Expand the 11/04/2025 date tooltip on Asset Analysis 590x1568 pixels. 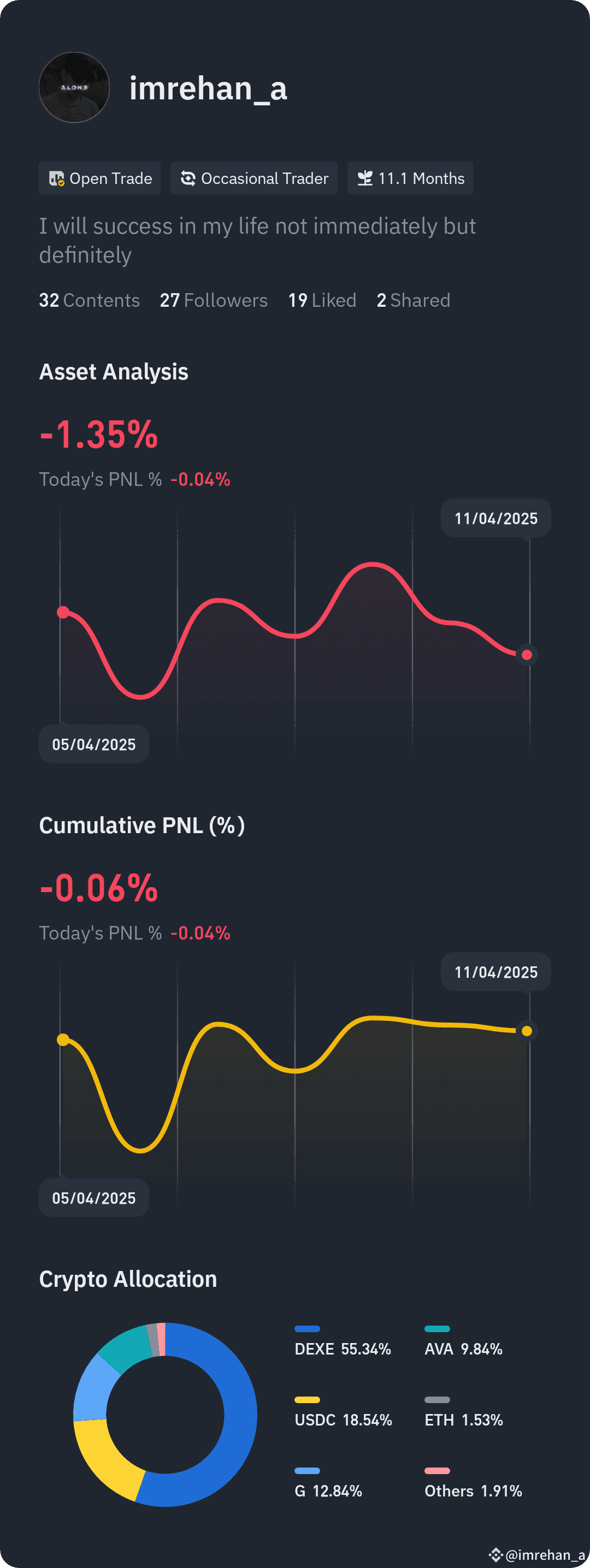[x=495, y=519]
